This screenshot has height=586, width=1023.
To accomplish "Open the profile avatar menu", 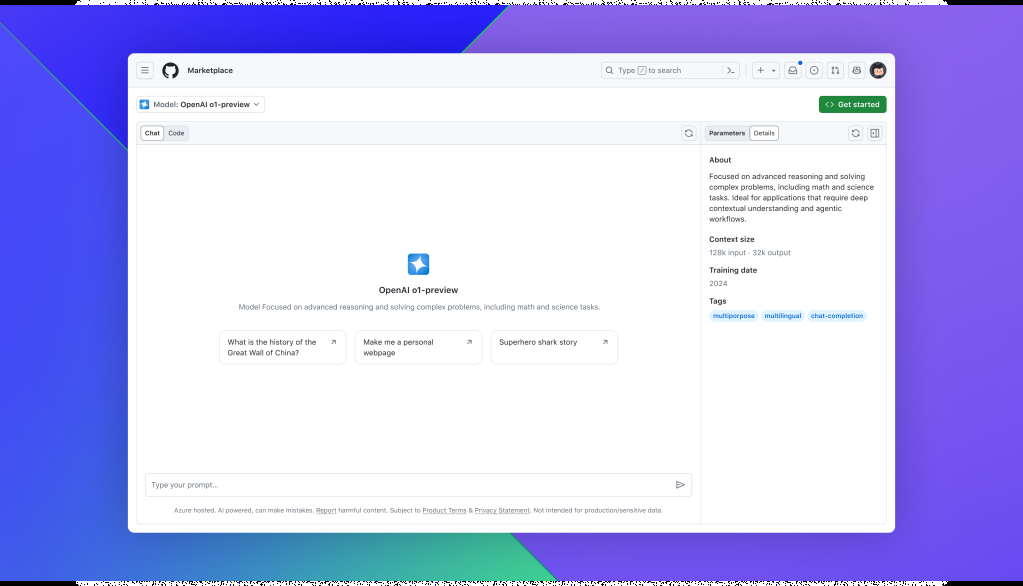I will 878,70.
